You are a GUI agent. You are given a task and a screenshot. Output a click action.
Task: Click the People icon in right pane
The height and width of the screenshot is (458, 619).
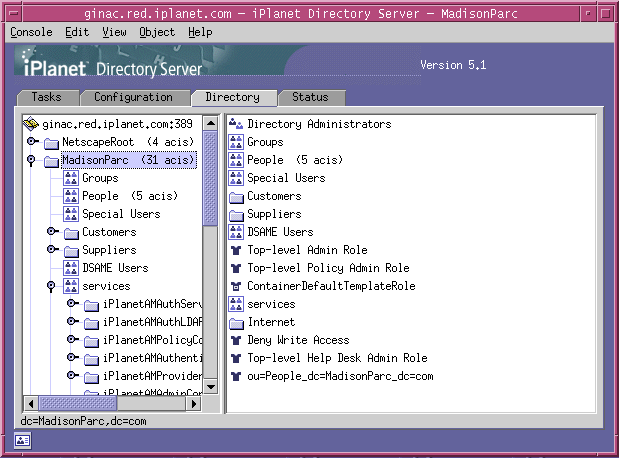point(236,160)
